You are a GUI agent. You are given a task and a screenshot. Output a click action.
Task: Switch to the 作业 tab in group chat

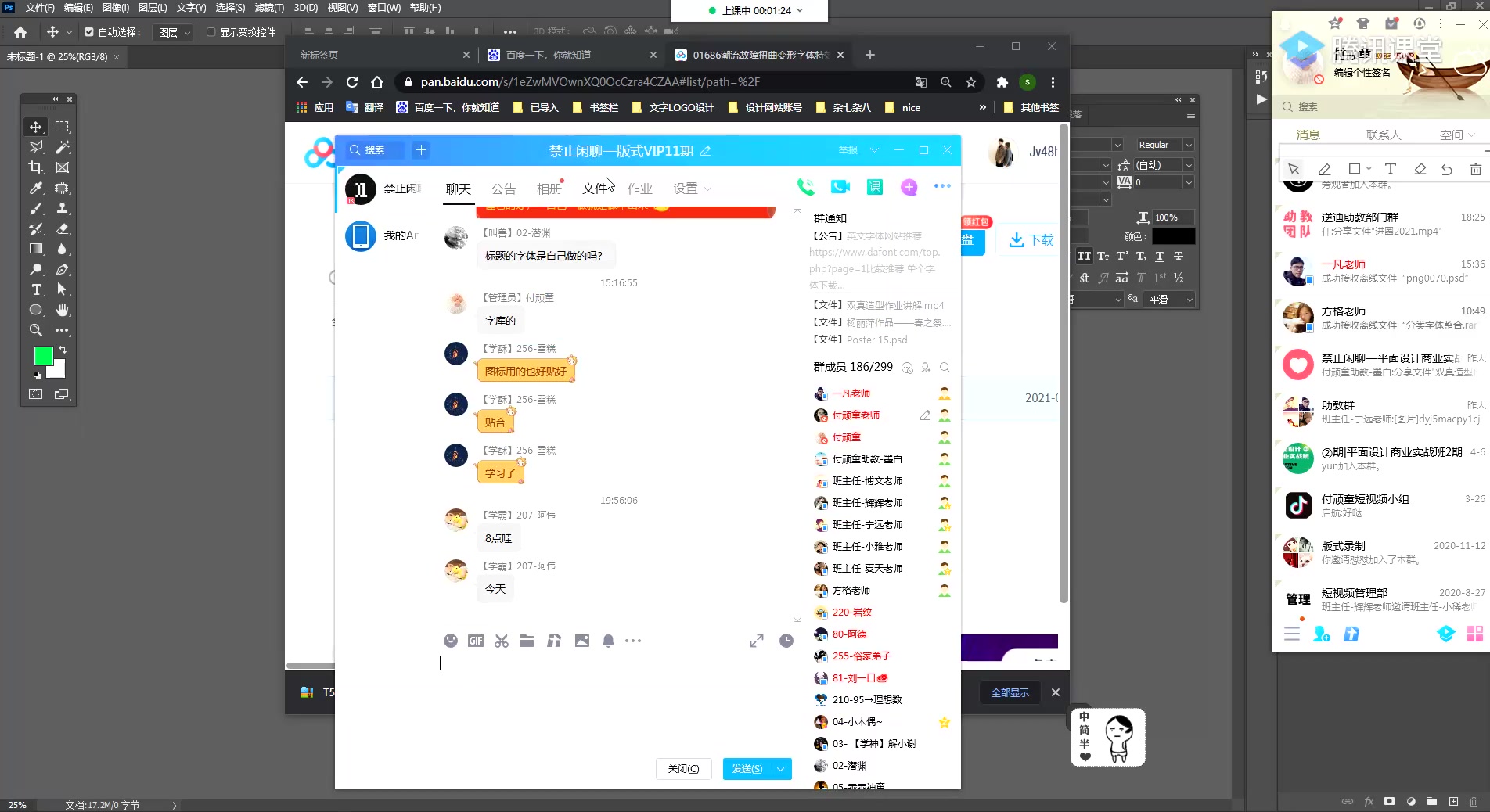[x=640, y=189]
